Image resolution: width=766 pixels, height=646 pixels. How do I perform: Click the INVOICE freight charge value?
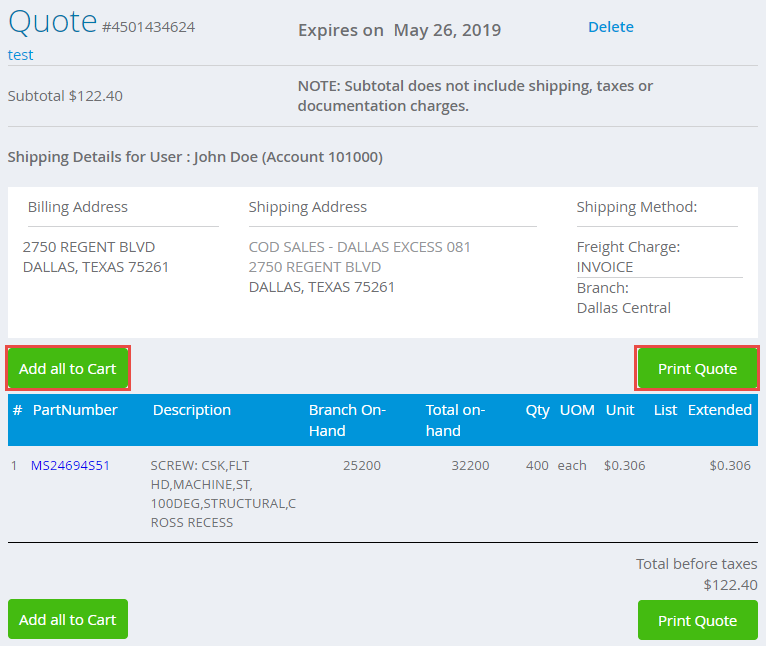(605, 267)
